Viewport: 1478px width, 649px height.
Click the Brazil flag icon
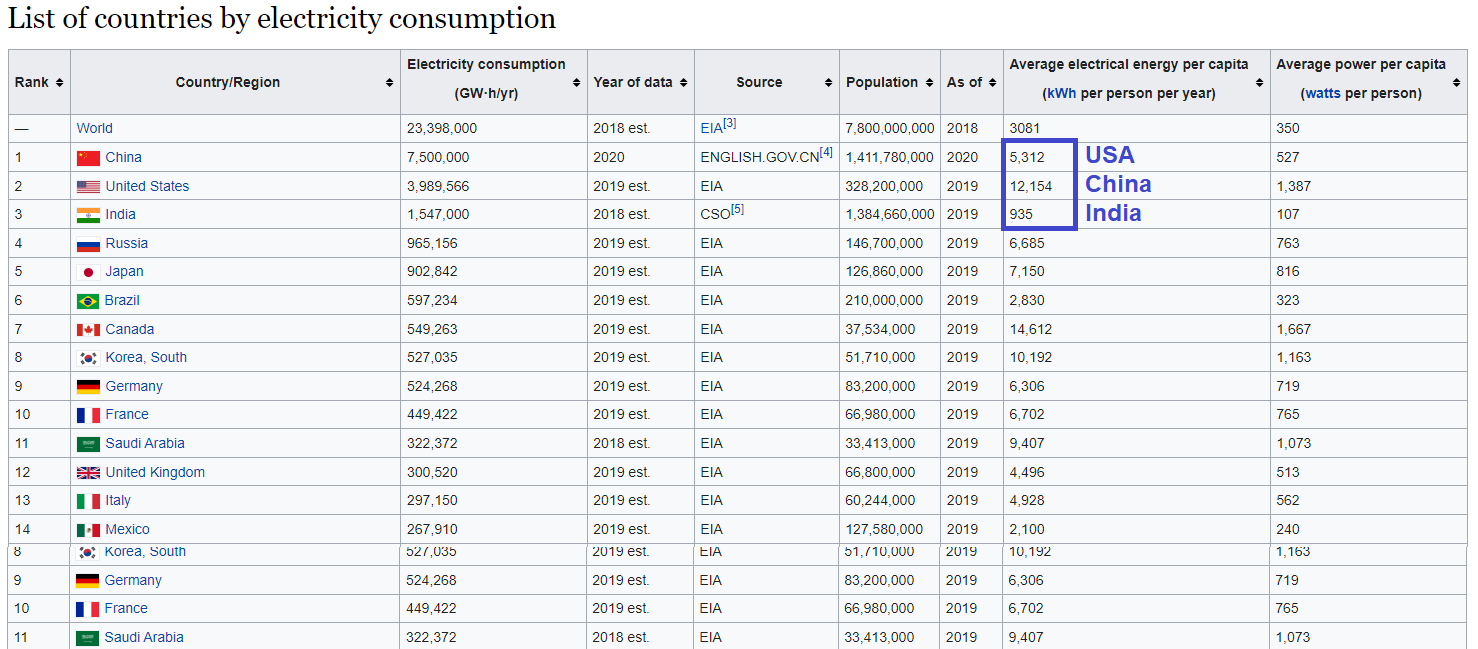pos(88,301)
